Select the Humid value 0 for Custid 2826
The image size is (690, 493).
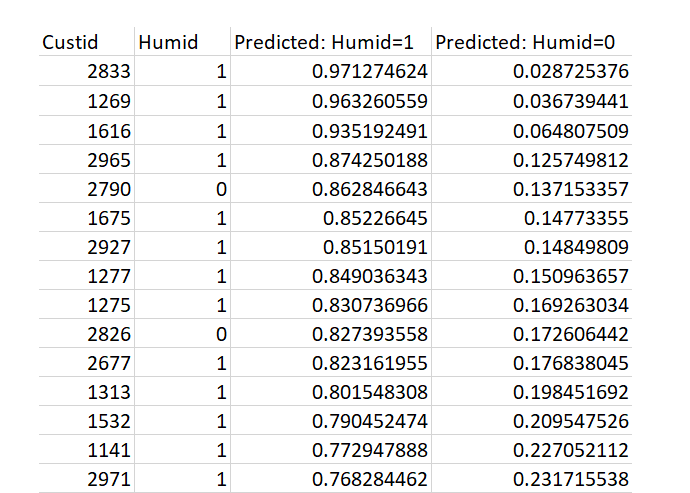coord(182,334)
